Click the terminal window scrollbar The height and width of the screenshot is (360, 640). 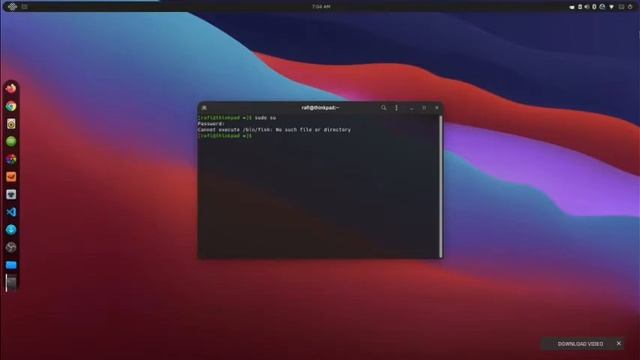click(440, 187)
